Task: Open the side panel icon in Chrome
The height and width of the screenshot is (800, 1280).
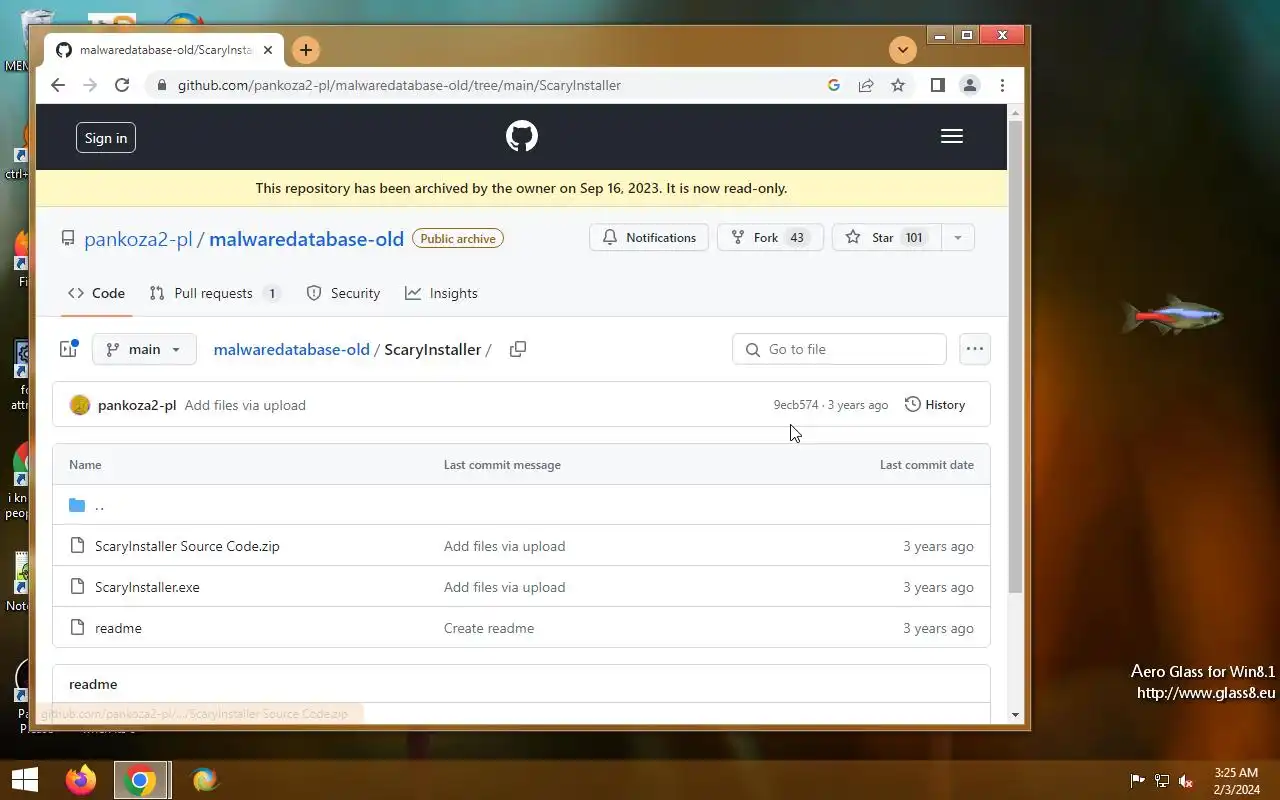Action: (937, 85)
